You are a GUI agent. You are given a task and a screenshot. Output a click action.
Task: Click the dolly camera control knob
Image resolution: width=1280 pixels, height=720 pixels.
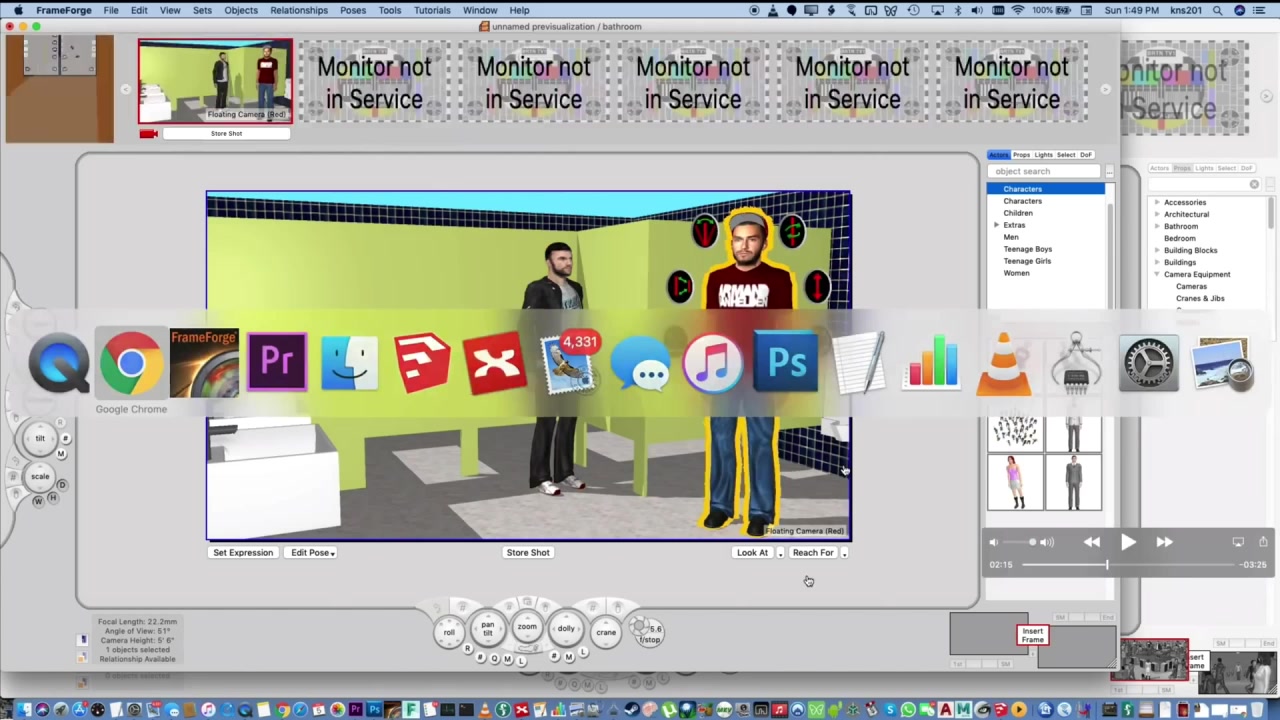566,629
